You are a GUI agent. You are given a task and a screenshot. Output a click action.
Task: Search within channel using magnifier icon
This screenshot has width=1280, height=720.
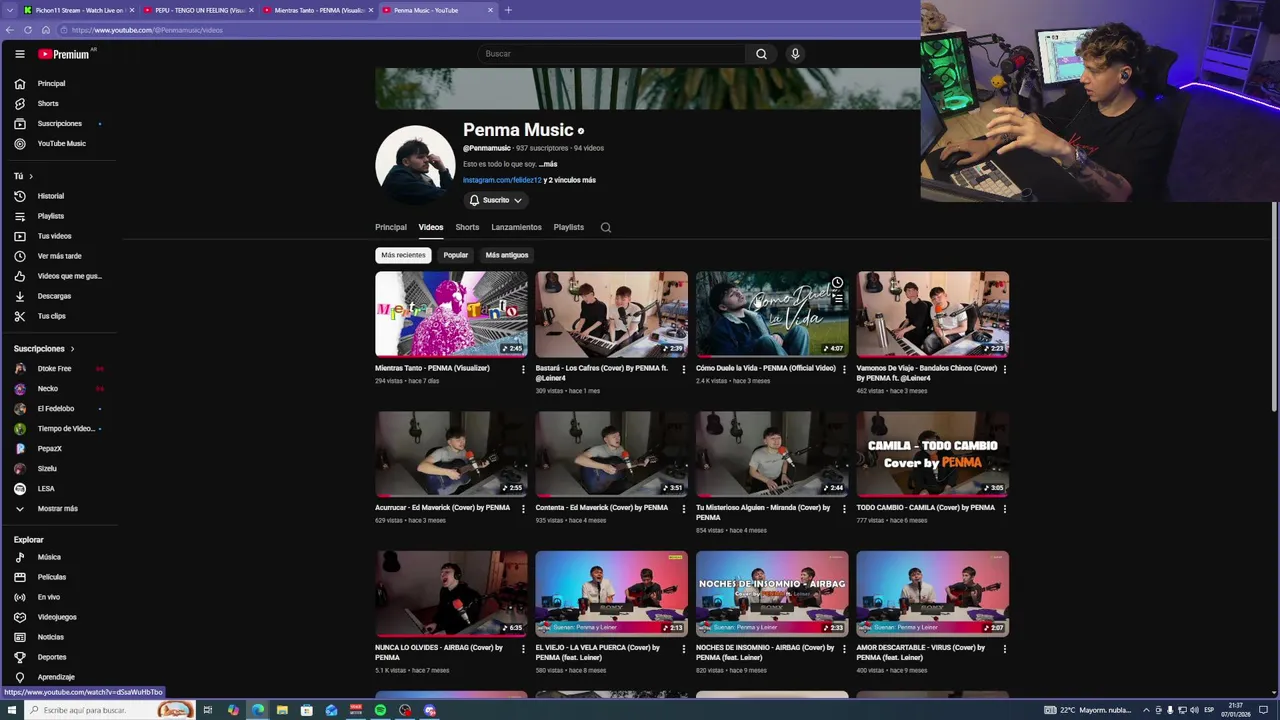[605, 227]
